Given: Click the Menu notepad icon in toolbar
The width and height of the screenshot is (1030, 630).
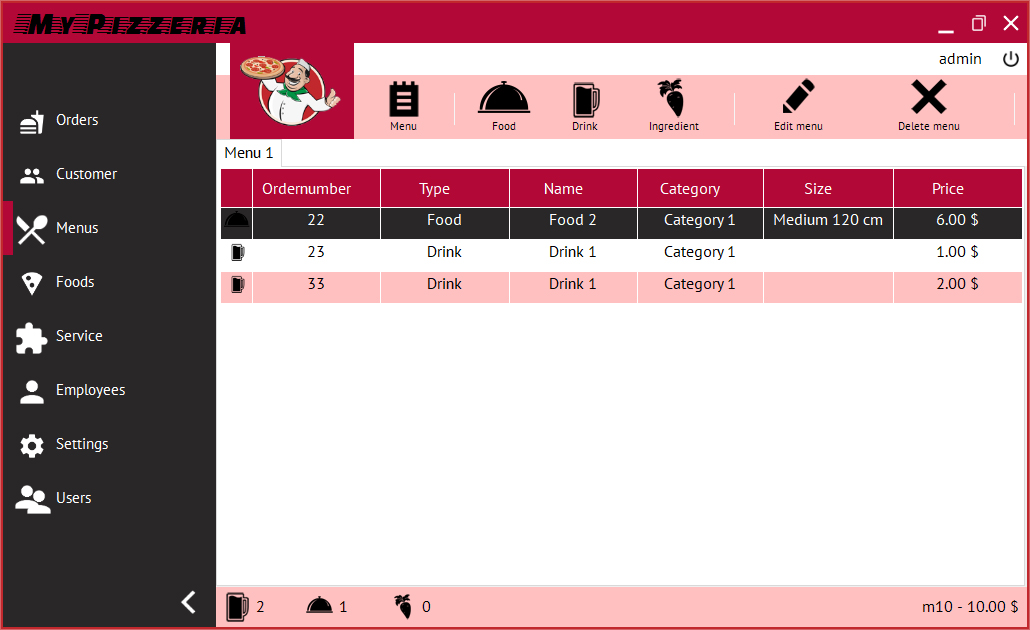Looking at the screenshot, I should (x=403, y=101).
